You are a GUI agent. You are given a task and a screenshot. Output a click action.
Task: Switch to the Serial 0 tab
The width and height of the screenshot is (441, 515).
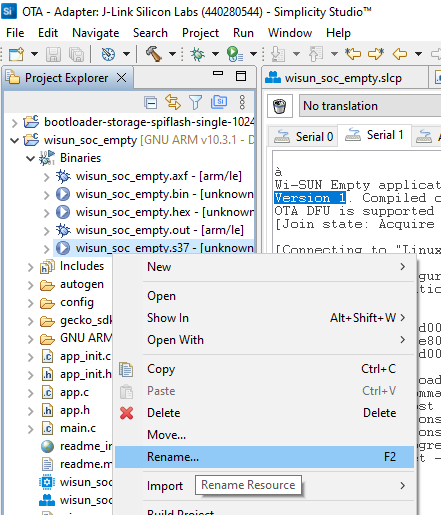[303, 136]
